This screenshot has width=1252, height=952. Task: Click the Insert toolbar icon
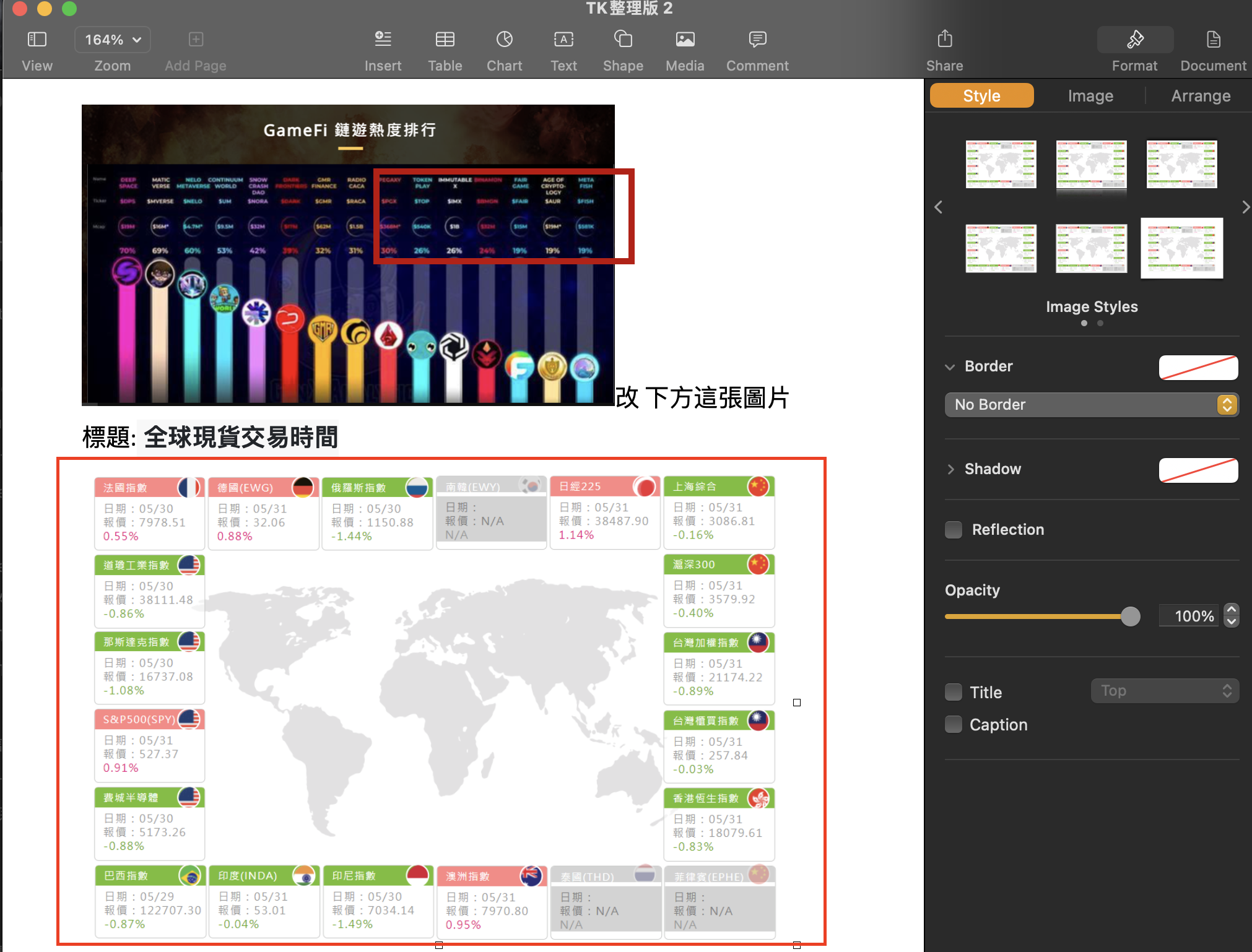[383, 40]
